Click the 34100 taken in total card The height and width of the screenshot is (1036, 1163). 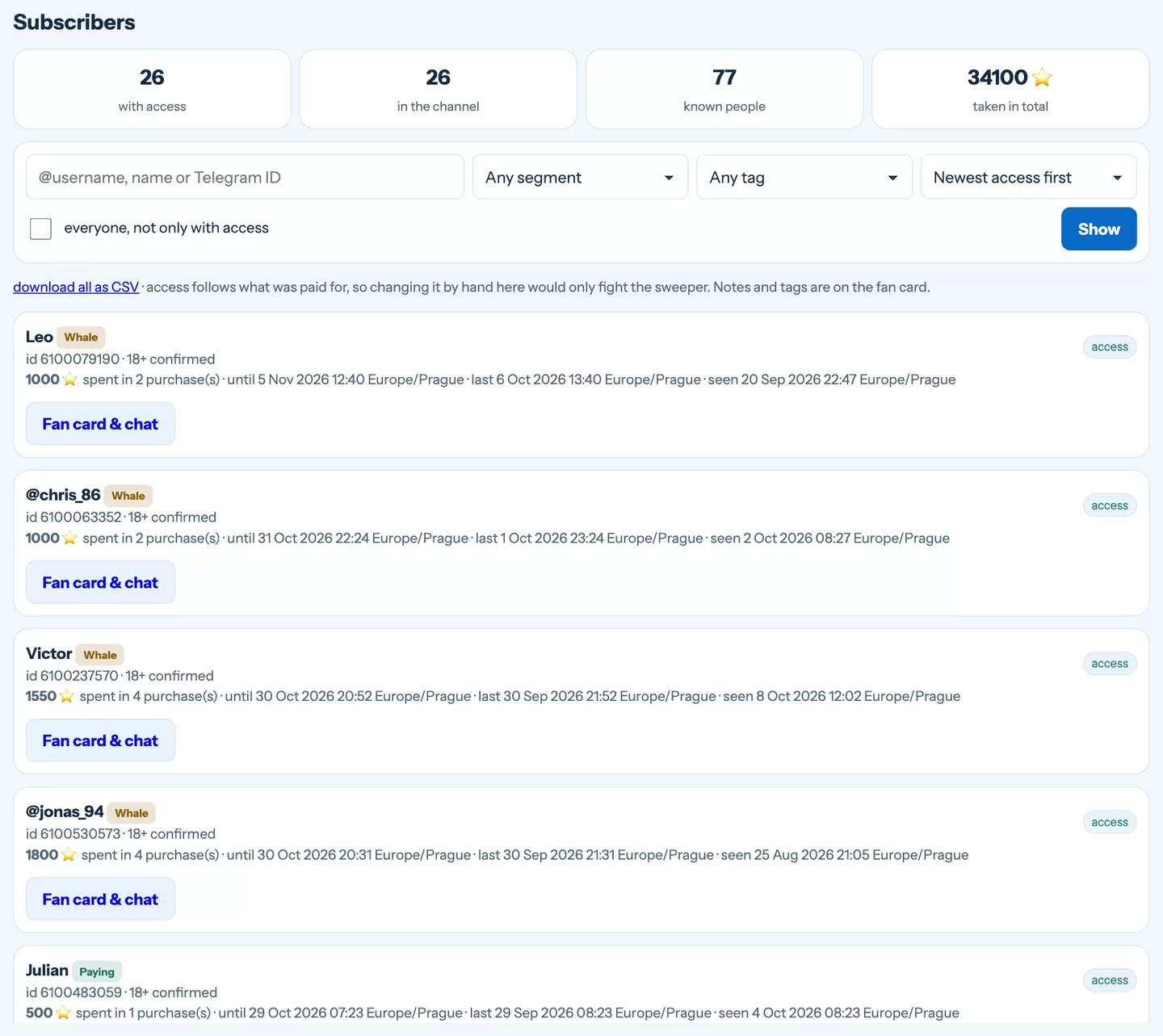click(x=1010, y=89)
